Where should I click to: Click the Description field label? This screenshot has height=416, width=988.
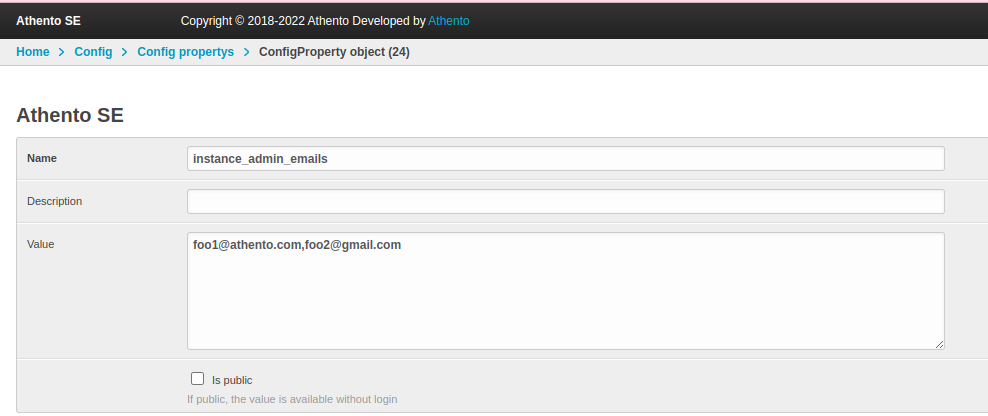pos(54,201)
